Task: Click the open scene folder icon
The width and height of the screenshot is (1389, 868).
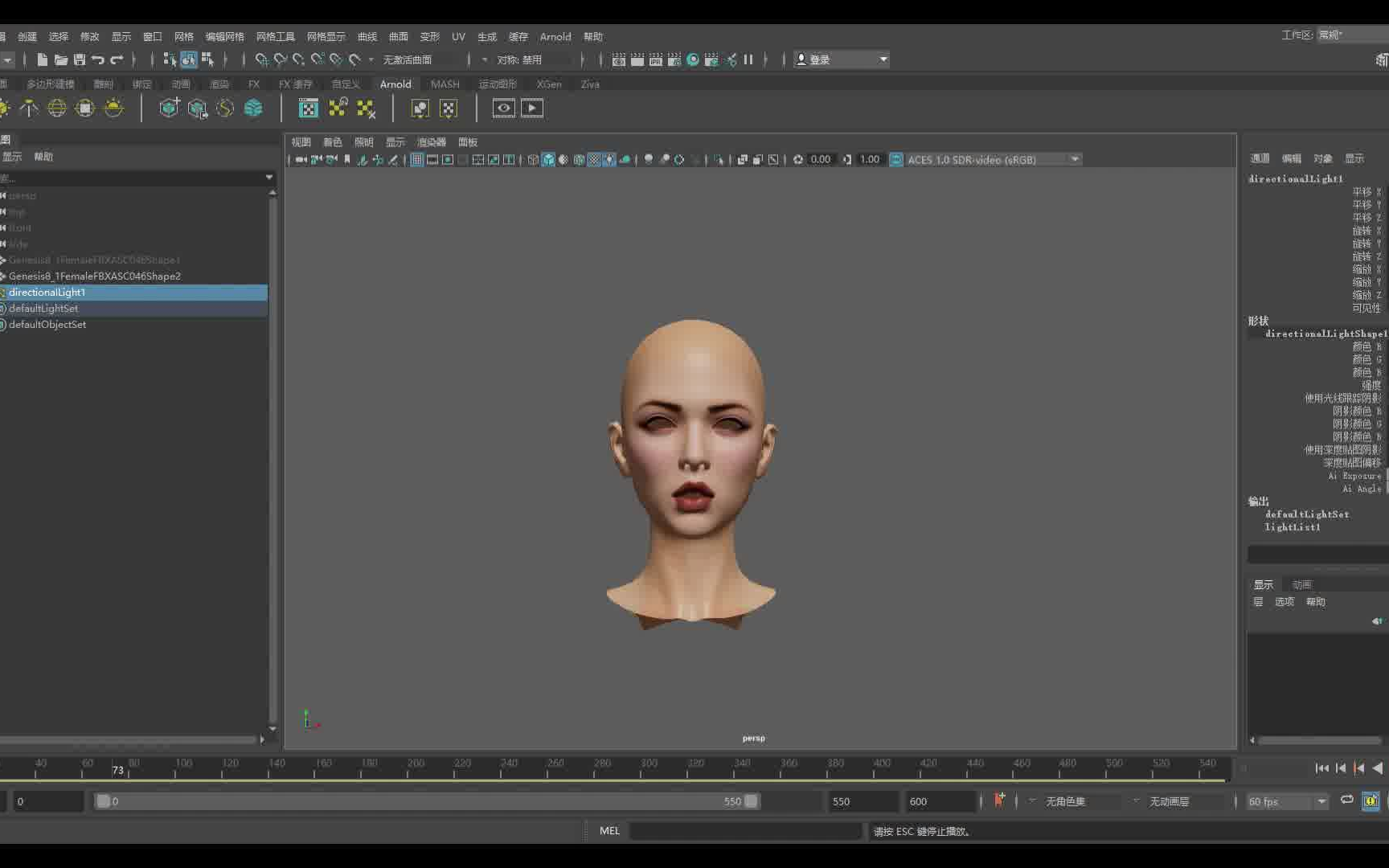Action: point(60,59)
